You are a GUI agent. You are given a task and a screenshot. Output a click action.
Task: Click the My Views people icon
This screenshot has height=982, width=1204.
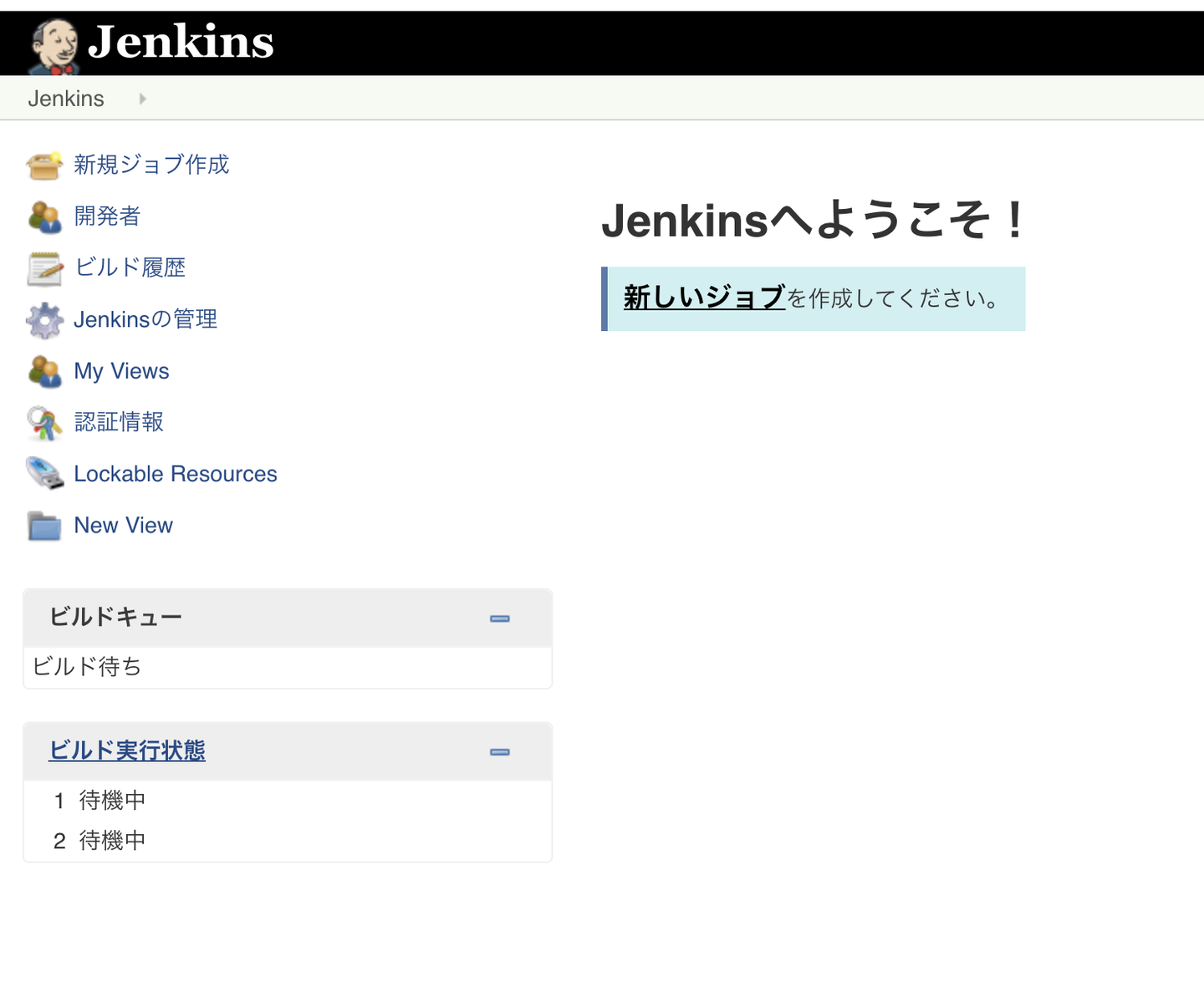pos(44,372)
